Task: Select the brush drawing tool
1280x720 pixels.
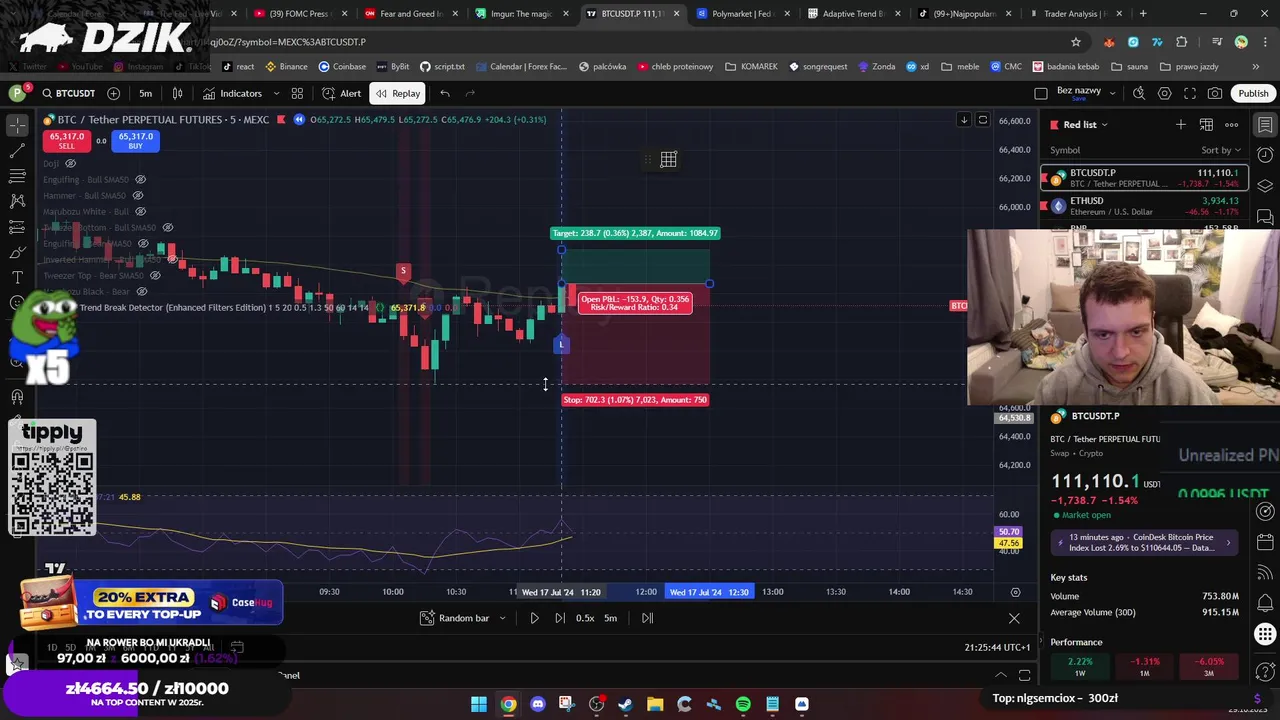Action: coord(17,252)
